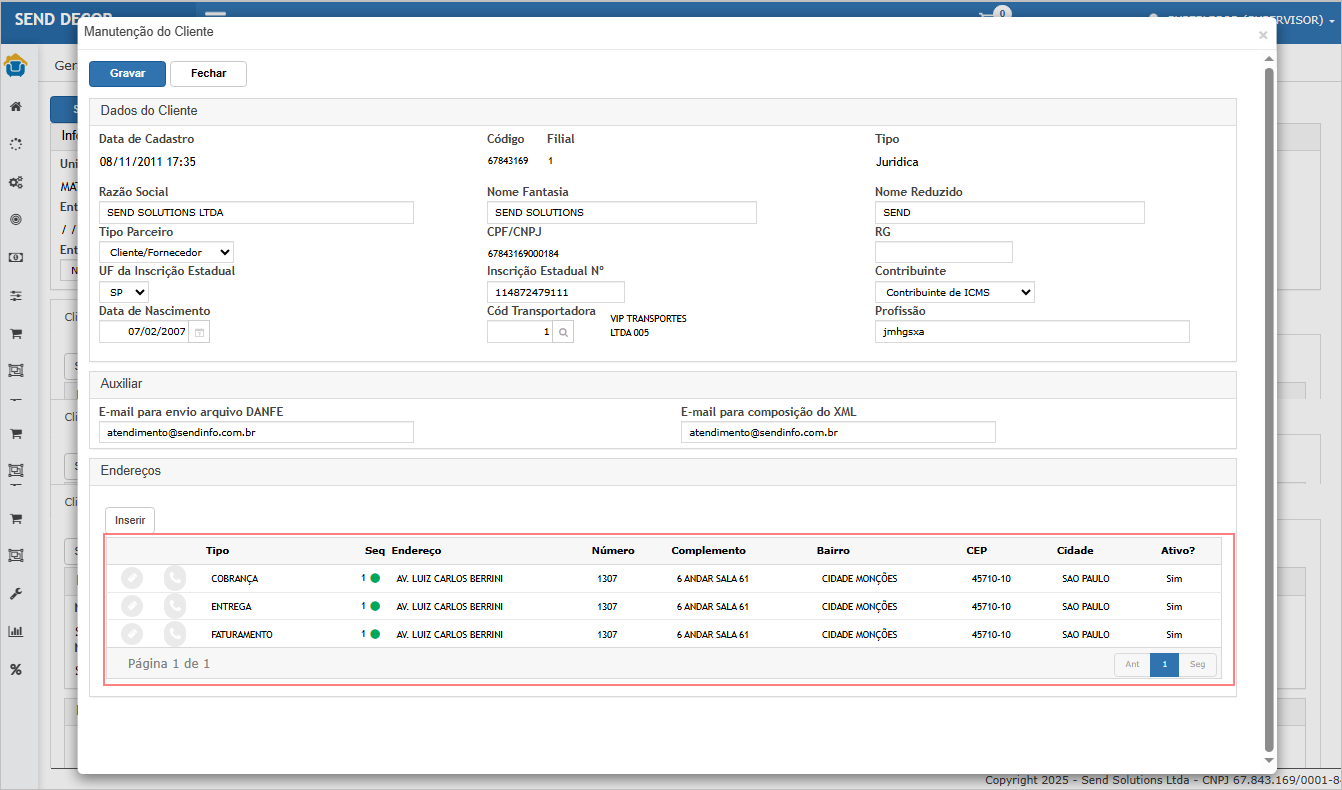Open the Tipo Parceiro dropdown
The image size is (1342, 790).
click(x=166, y=252)
